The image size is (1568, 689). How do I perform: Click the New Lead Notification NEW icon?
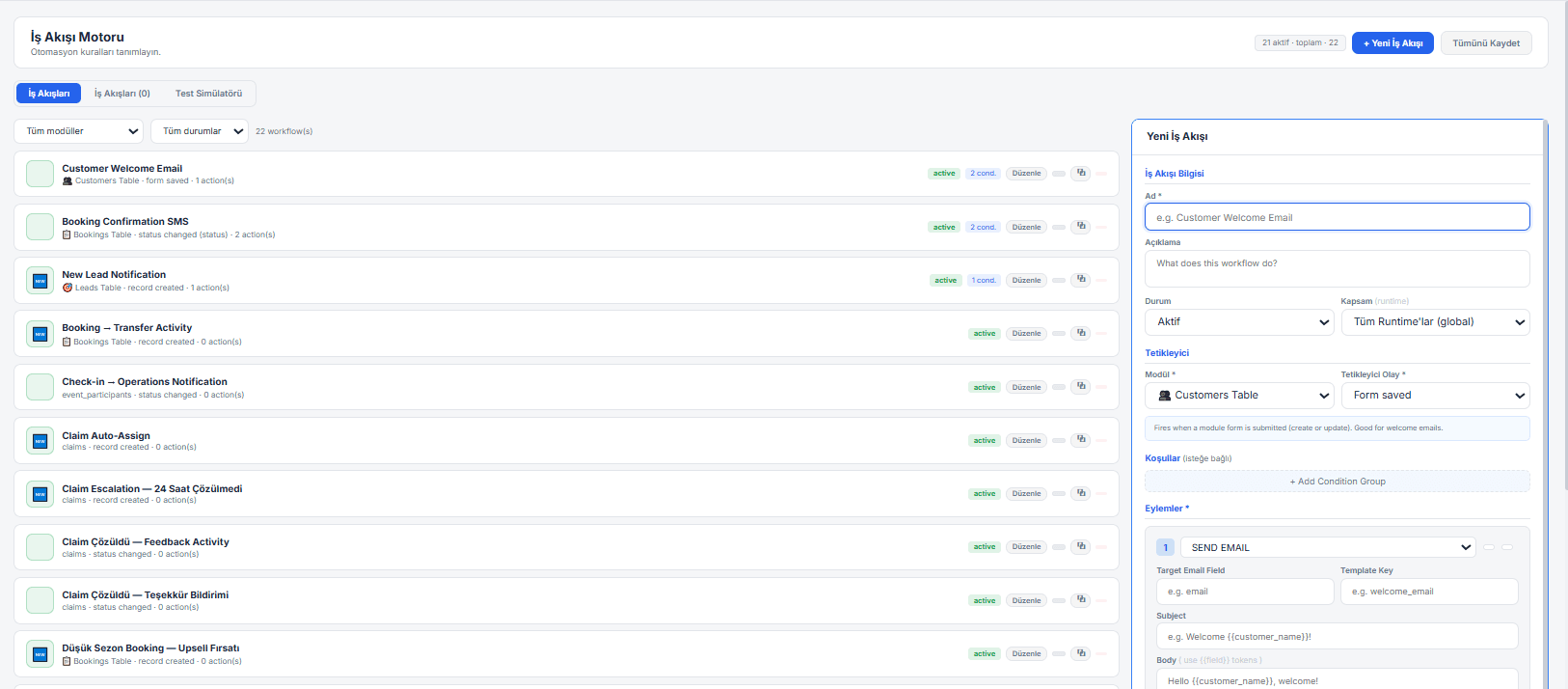point(40,281)
